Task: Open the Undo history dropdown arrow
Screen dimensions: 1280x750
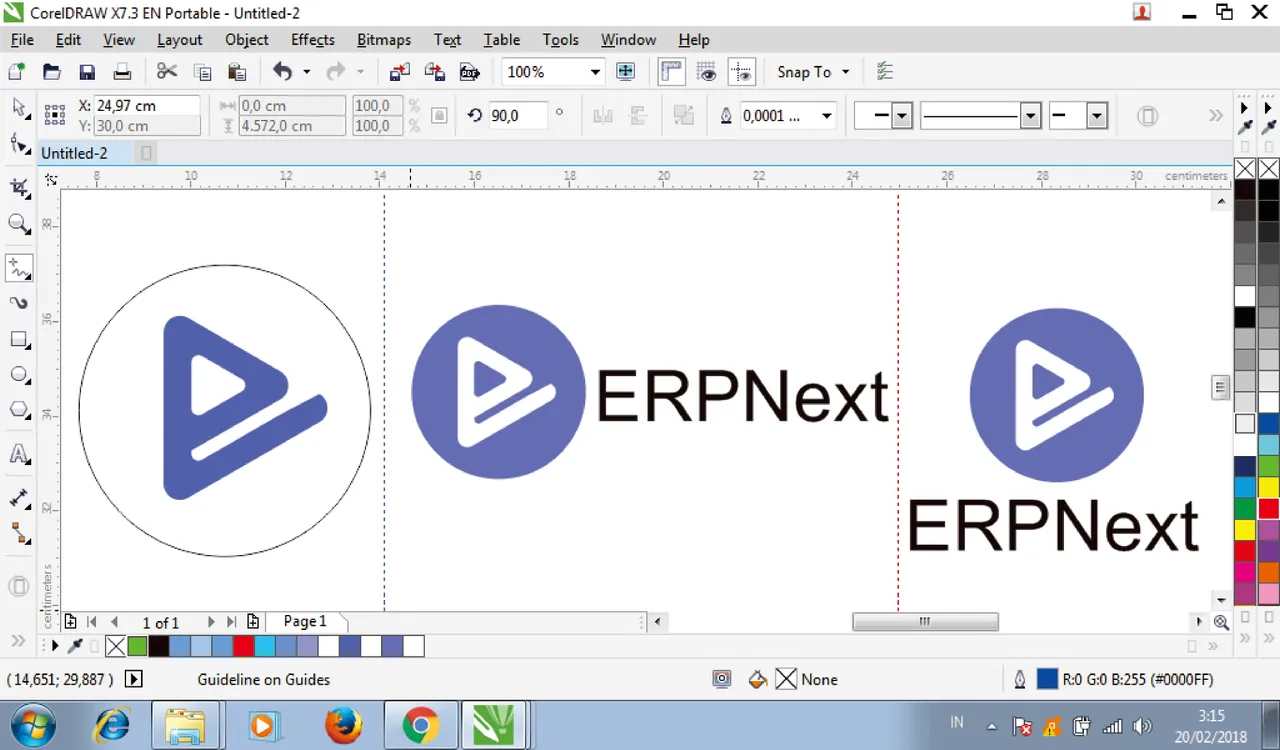Action: click(306, 72)
